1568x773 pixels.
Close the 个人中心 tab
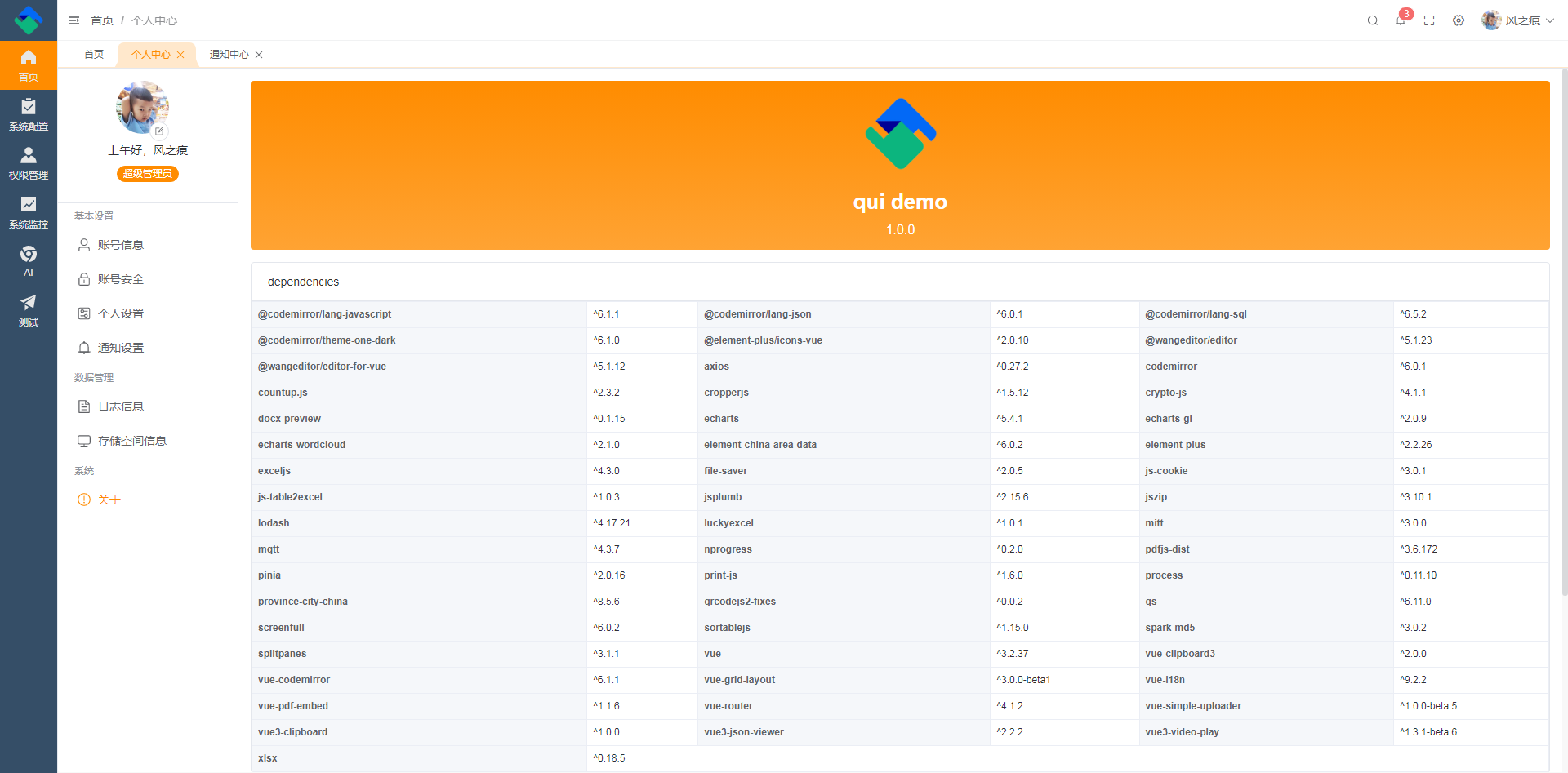click(x=180, y=55)
